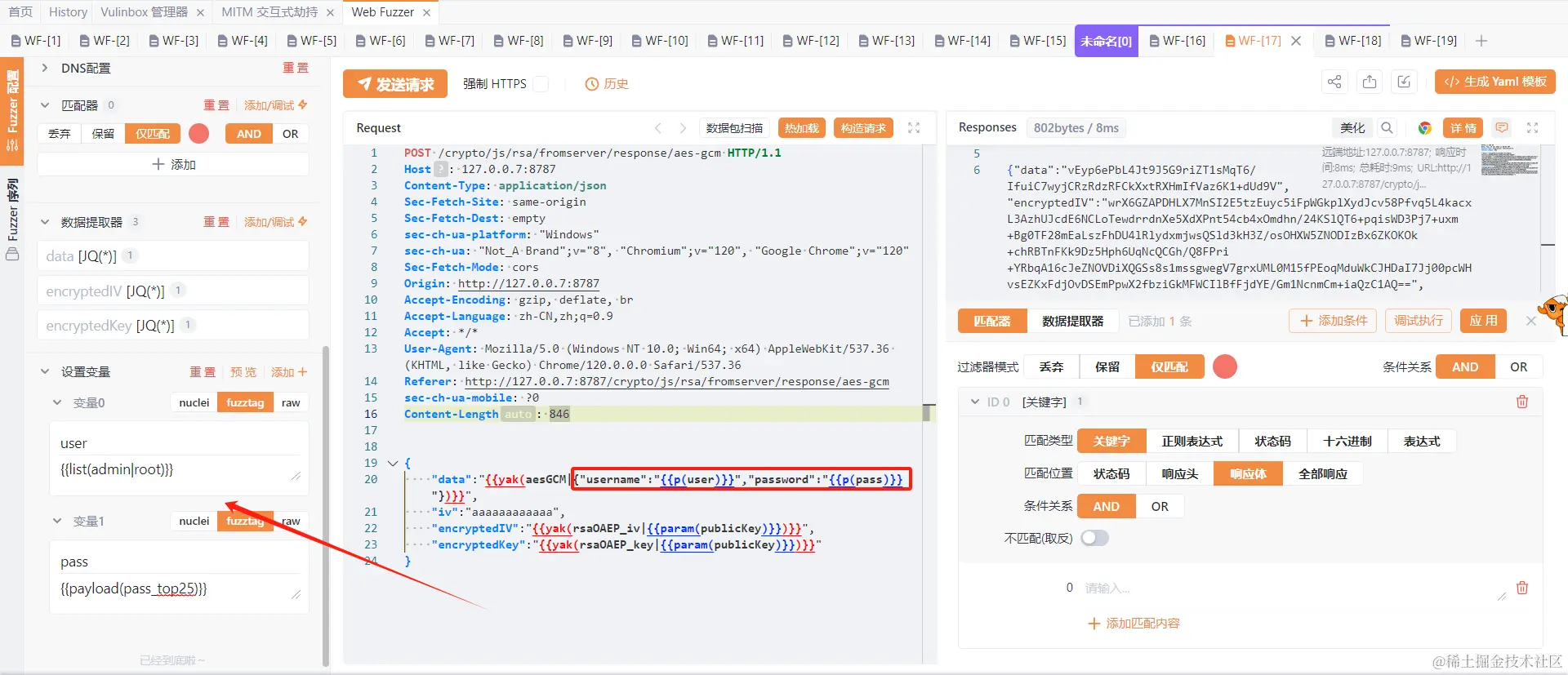1568x675 pixels.
Task: Expand the Request panel fullscreen
Action: (914, 128)
